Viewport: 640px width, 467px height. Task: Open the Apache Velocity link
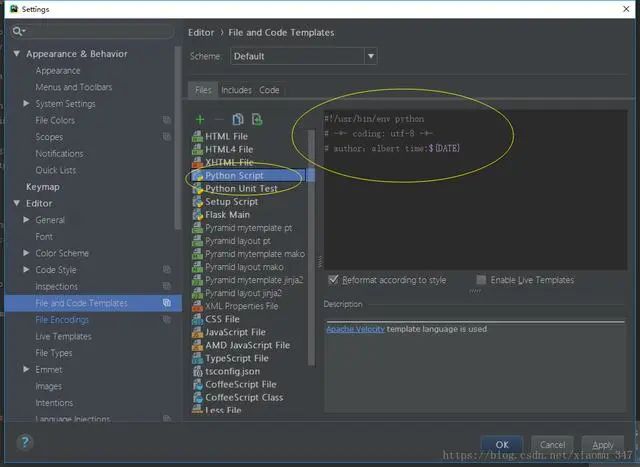(x=355, y=329)
